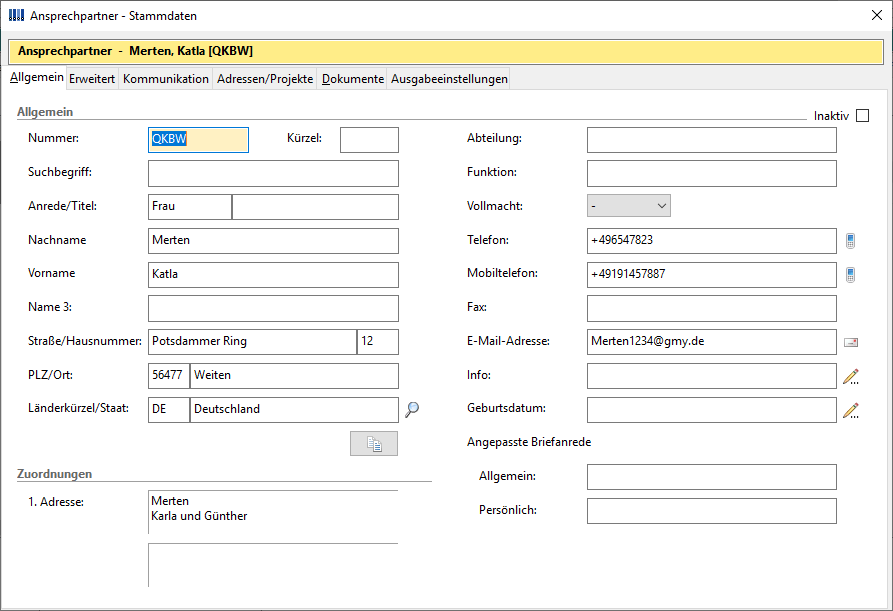Viewport: 893px width, 611px height.
Task: Open the Ausgabeeinstellungen tab
Action: coord(449,79)
